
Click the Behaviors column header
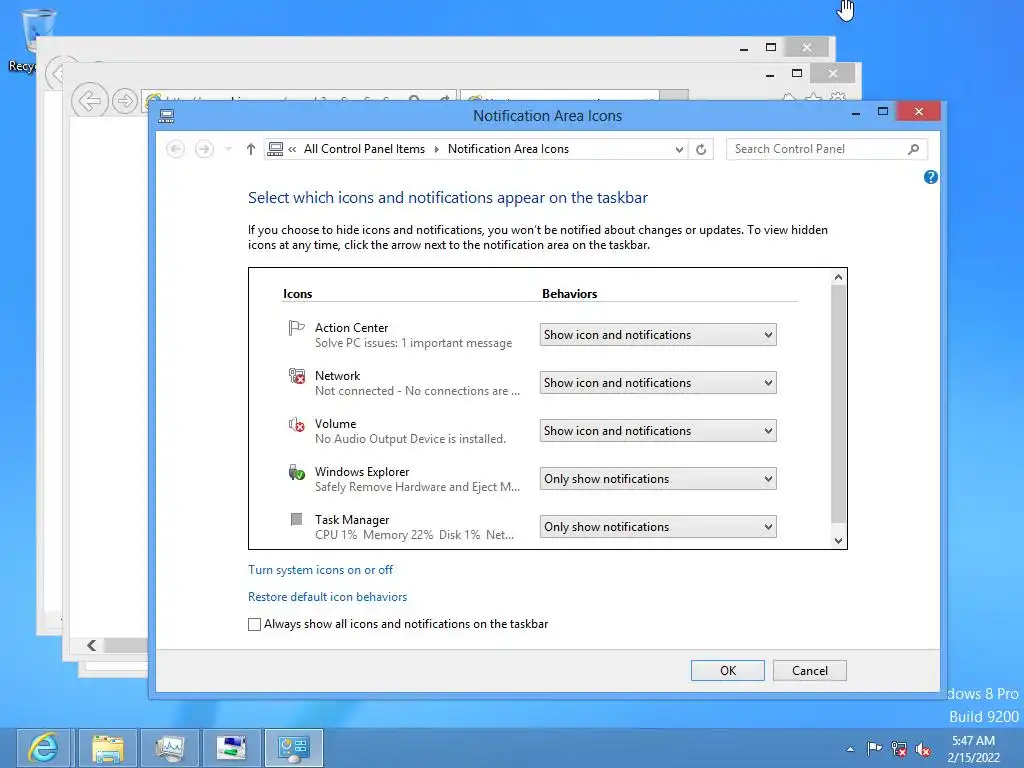tap(569, 294)
